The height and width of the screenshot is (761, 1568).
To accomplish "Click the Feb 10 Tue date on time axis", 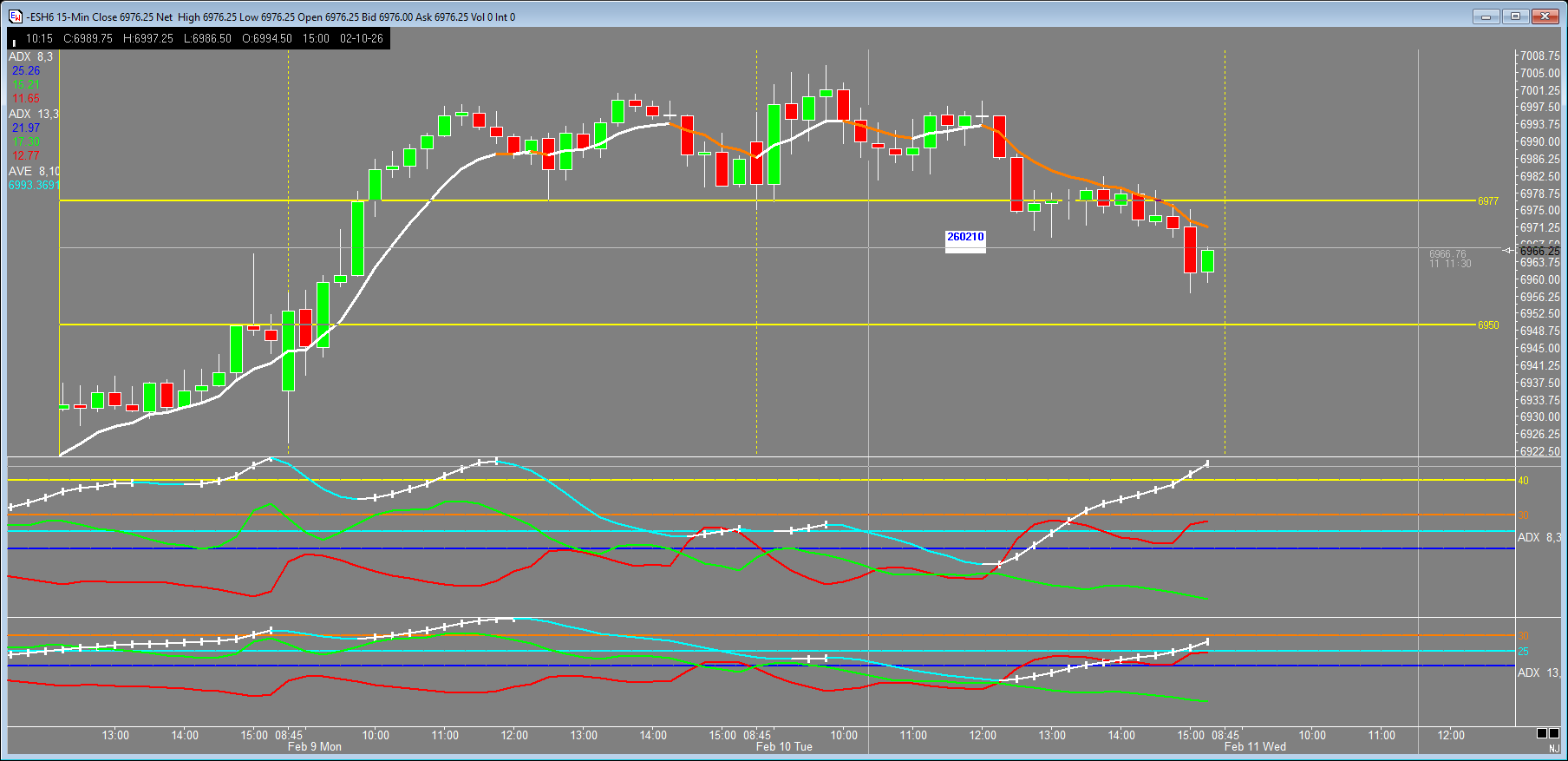I will 784,747.
